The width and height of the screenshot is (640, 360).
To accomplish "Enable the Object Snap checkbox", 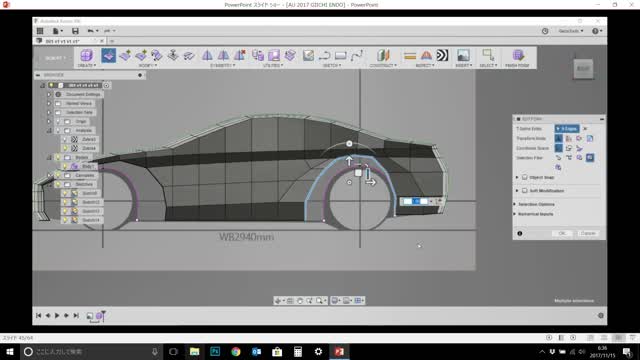I will coord(524,178).
